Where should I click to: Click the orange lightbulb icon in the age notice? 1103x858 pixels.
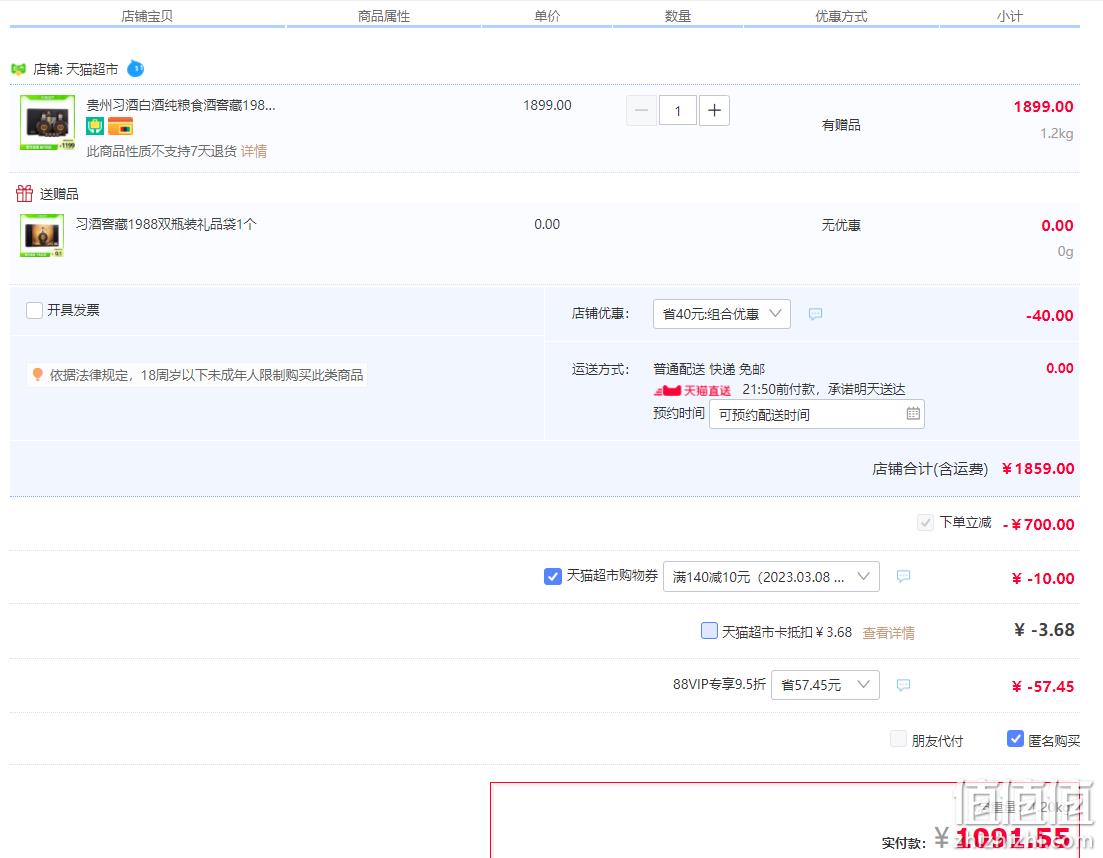pyautogui.click(x=38, y=374)
